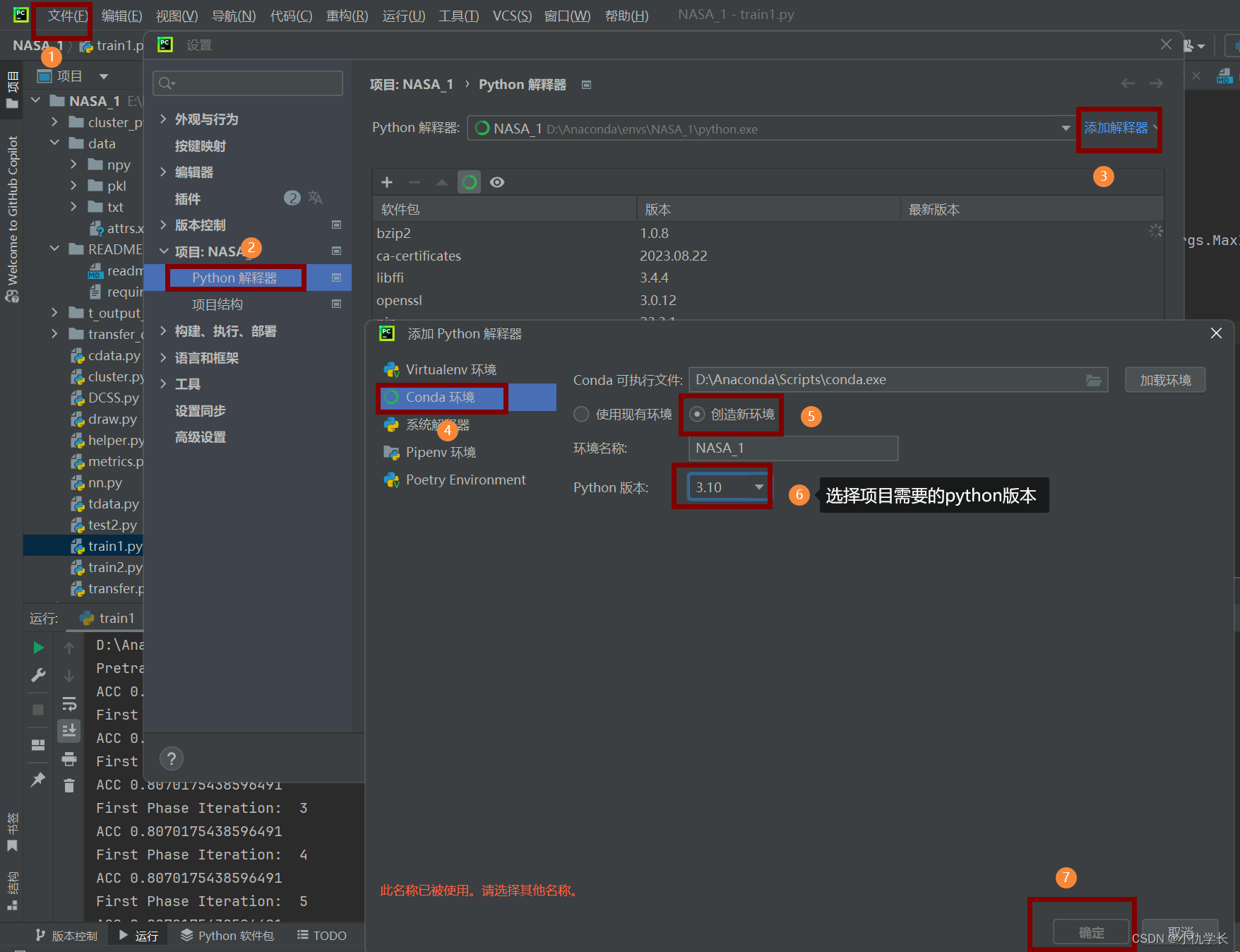Open the 运行(U) menu
The width and height of the screenshot is (1240, 952).
coord(404,16)
